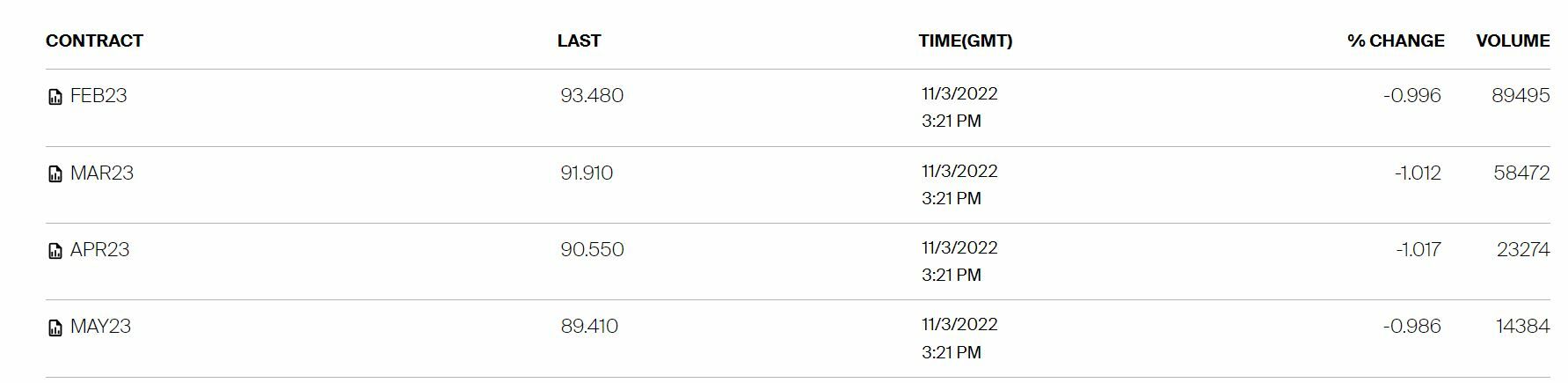1568x383 pixels.
Task: Select the 90.550 last price
Action: pyautogui.click(x=592, y=249)
